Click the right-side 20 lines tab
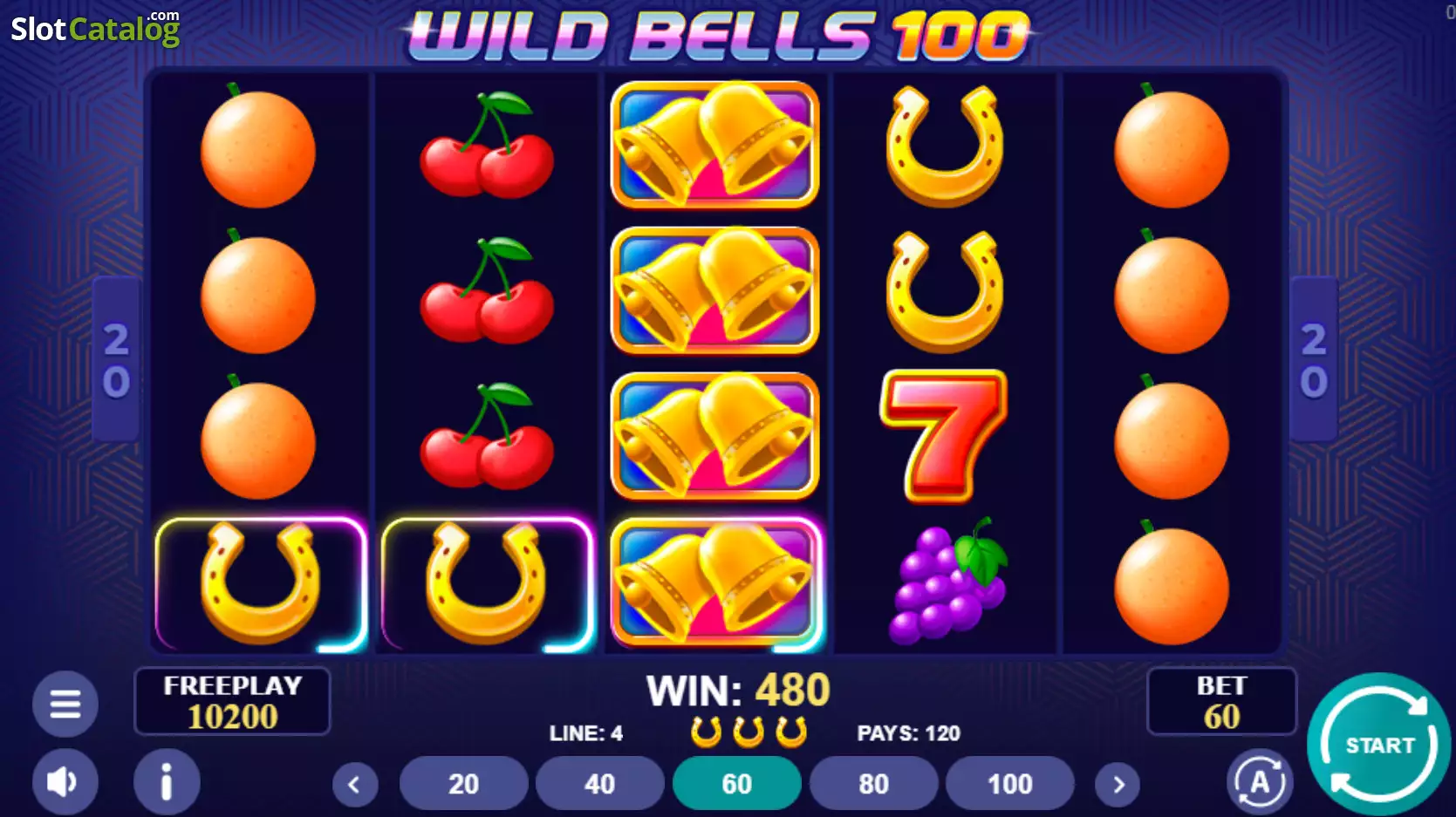The height and width of the screenshot is (817, 1456). tap(1314, 359)
